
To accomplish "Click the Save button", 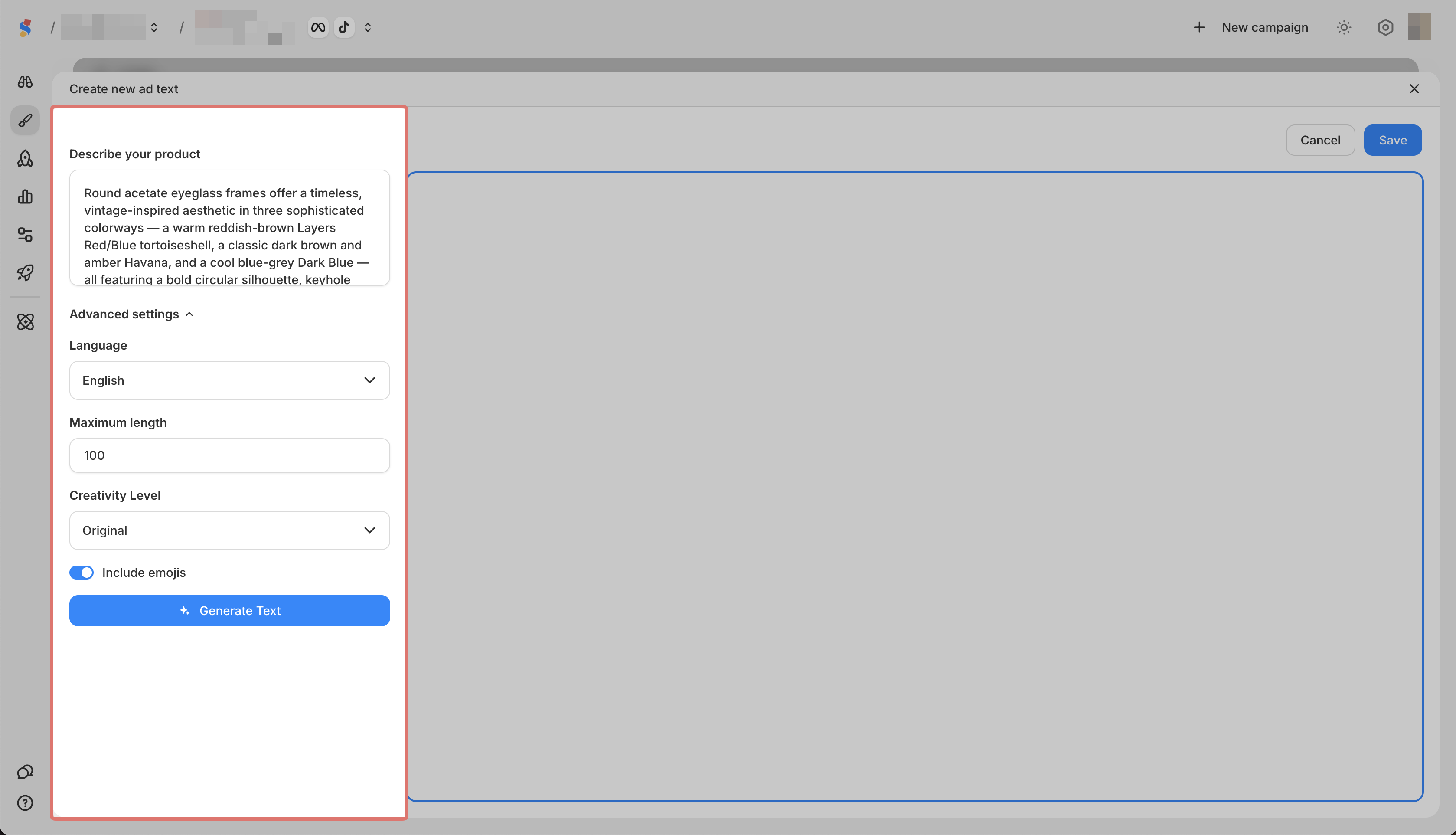I will point(1392,140).
